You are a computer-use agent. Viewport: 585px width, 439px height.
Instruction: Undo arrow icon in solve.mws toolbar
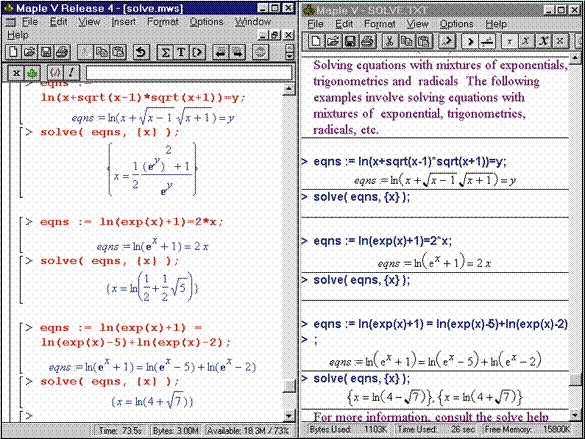[x=141, y=52]
